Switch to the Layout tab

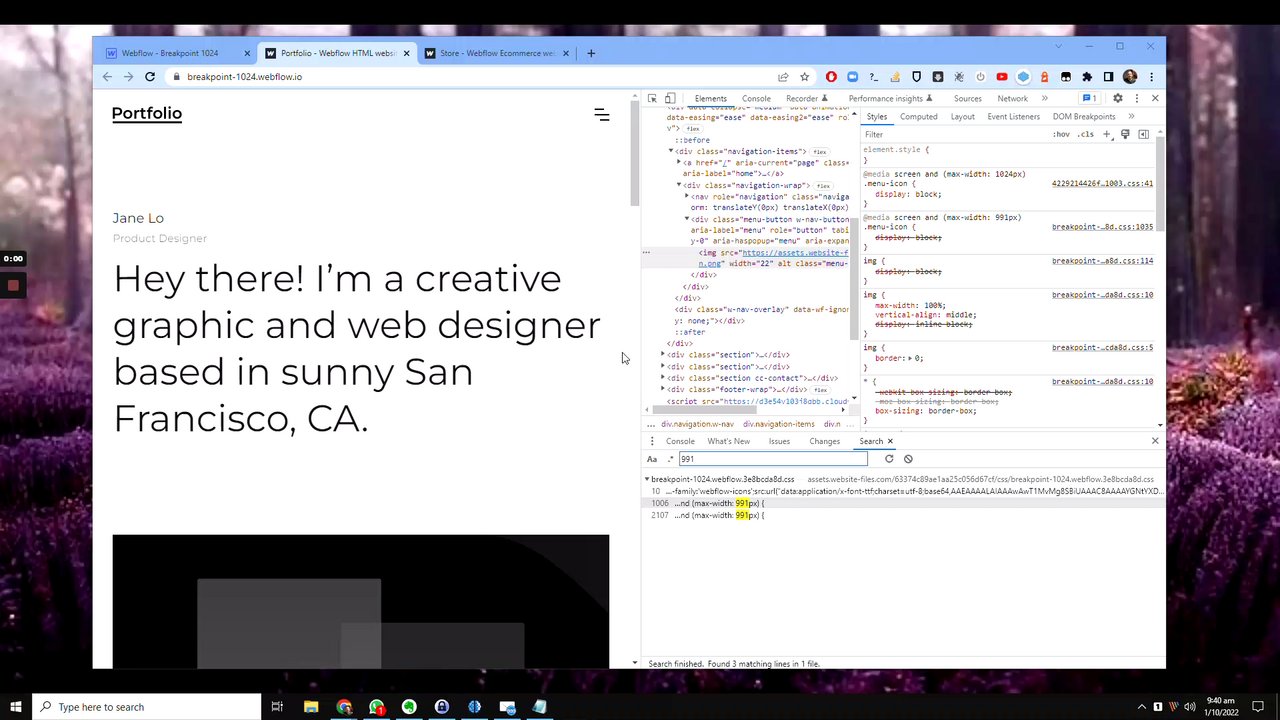point(962,116)
